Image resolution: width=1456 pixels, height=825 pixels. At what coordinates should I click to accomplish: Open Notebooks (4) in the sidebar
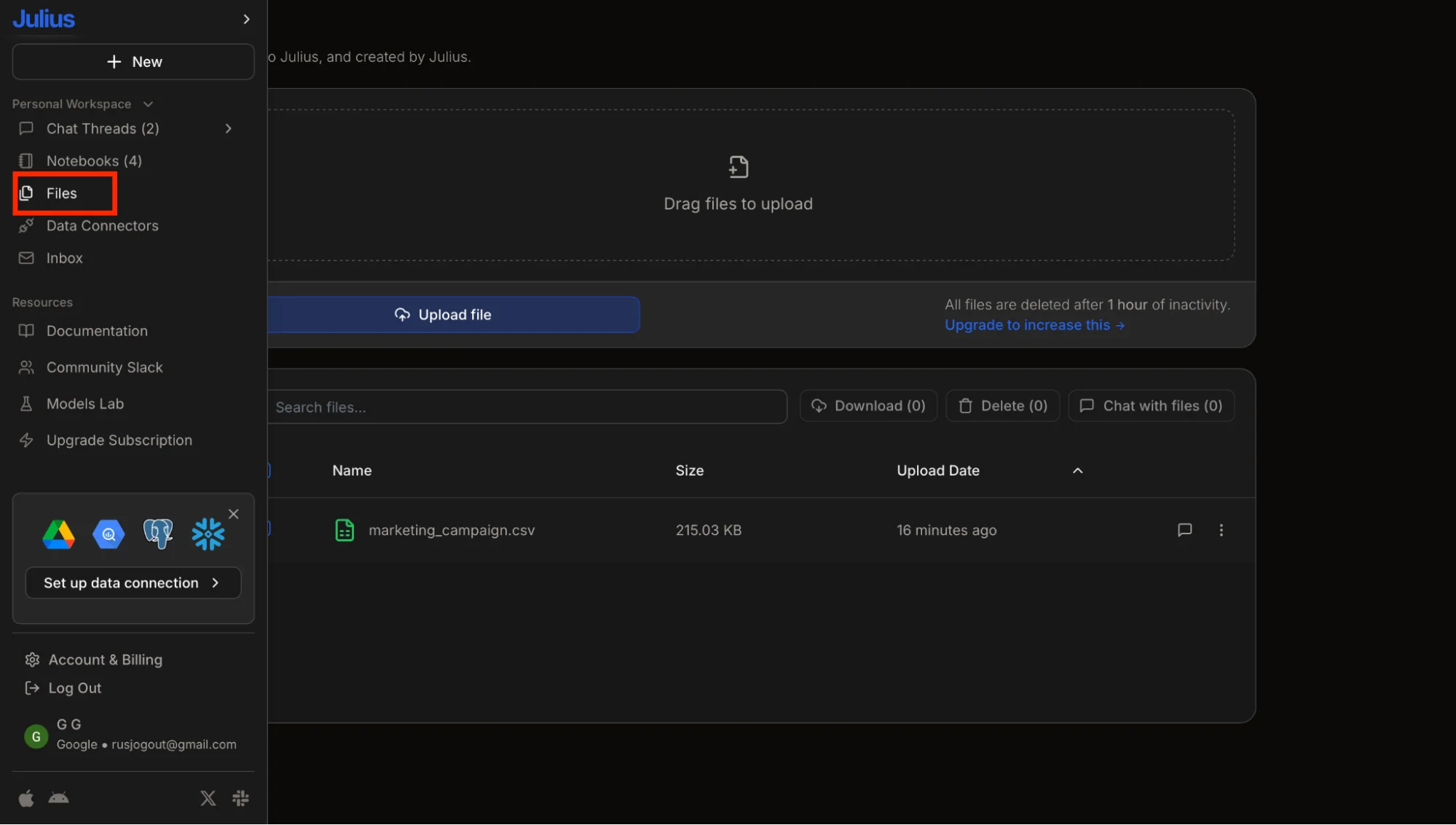coord(94,161)
